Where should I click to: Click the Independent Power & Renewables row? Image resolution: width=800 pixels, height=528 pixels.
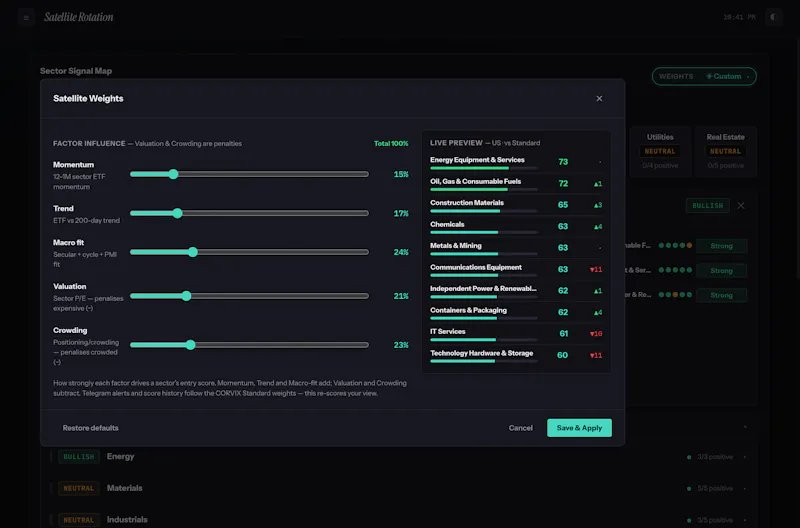pyautogui.click(x=516, y=291)
